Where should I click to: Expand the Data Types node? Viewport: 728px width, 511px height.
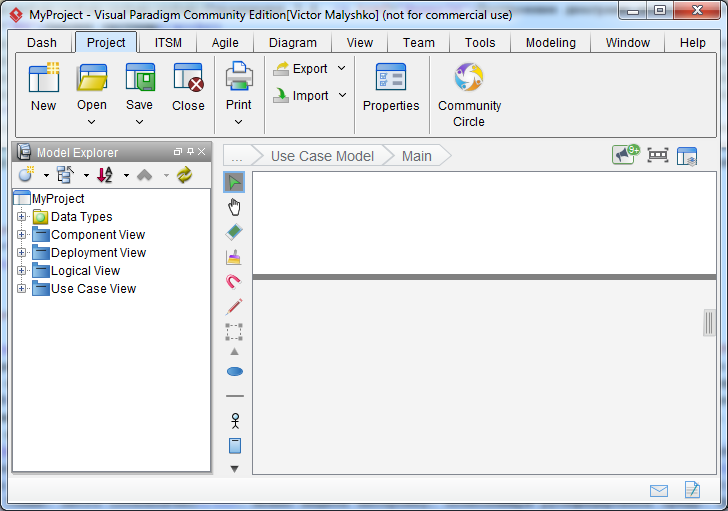click(x=21, y=216)
